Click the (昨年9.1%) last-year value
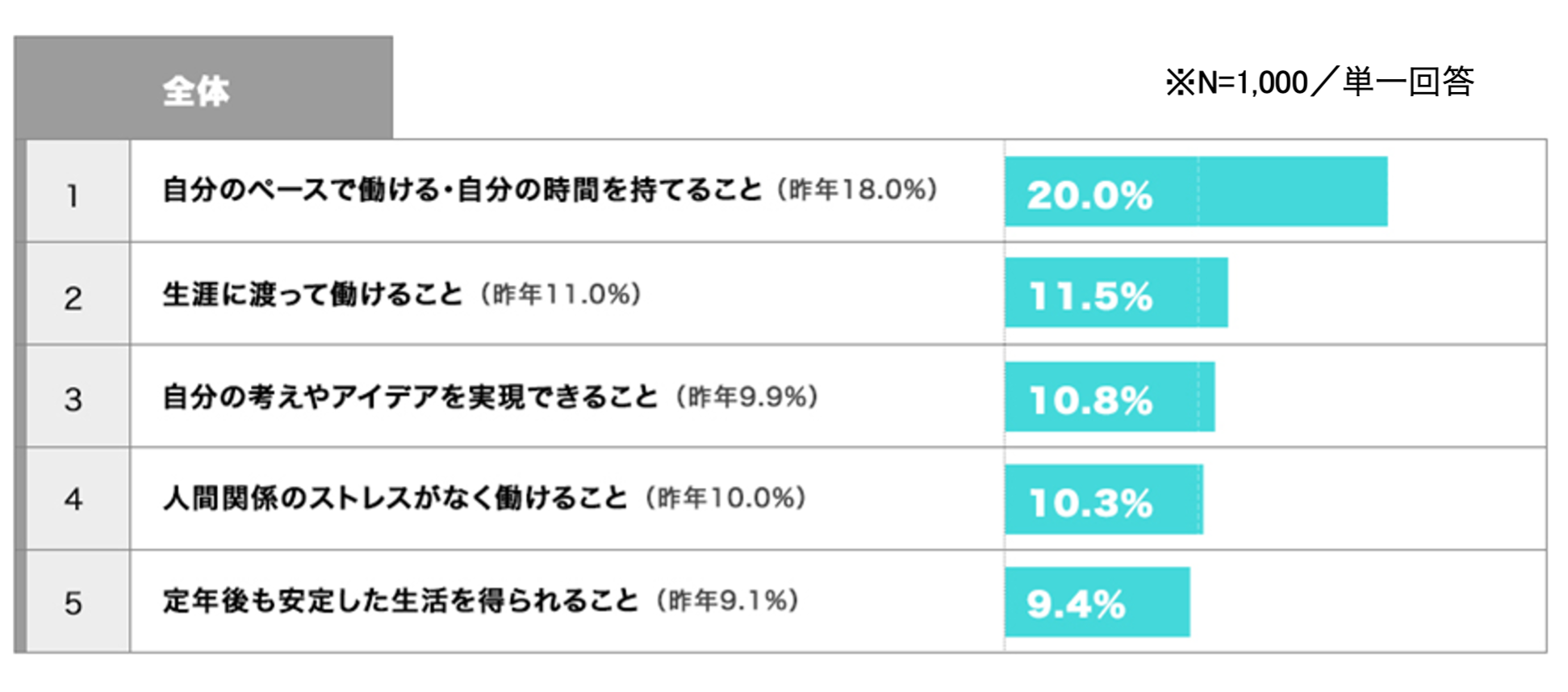1568x692 pixels. pyautogui.click(x=728, y=602)
